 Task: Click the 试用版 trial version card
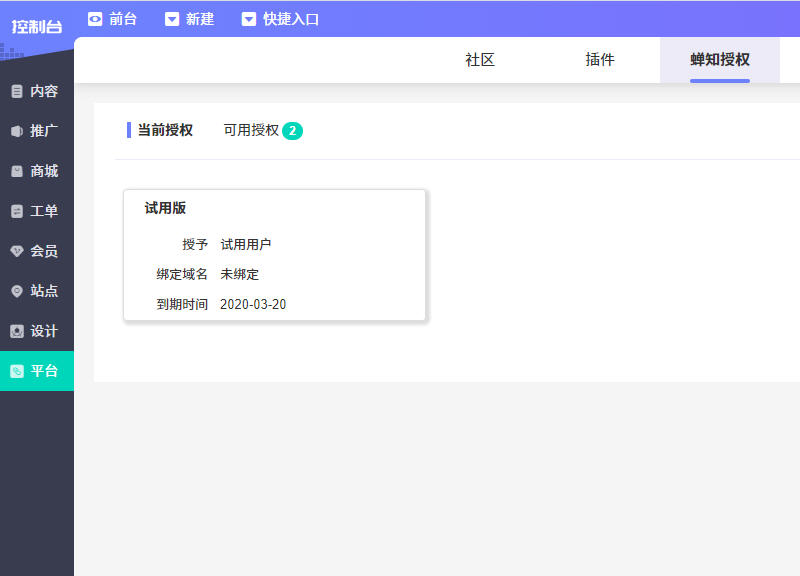click(274, 254)
